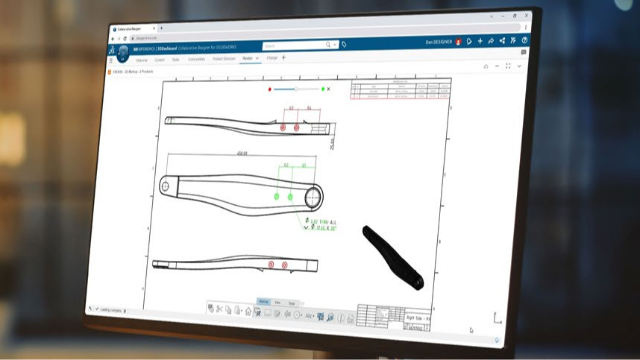Click the search magnifier icon
The width and height of the screenshot is (640, 360).
(x=328, y=44)
